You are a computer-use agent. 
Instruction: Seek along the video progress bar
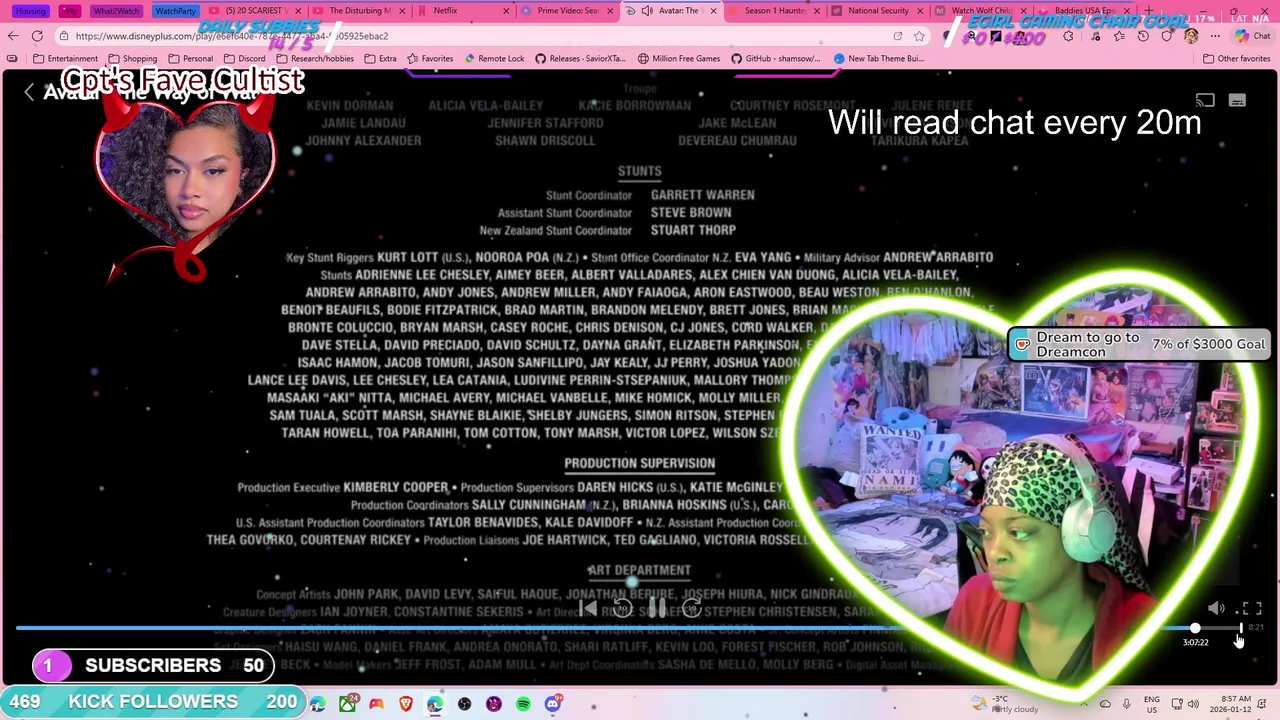[x=628, y=628]
